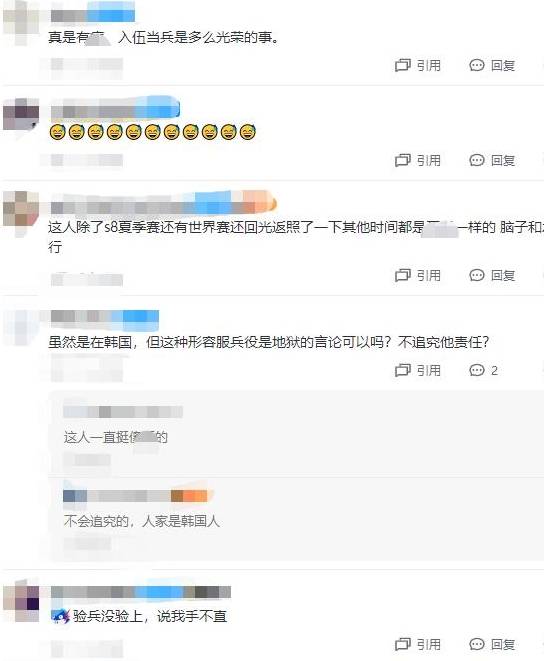
Task: Click sticker emoji before 验兵没验上 text
Action: 60,616
